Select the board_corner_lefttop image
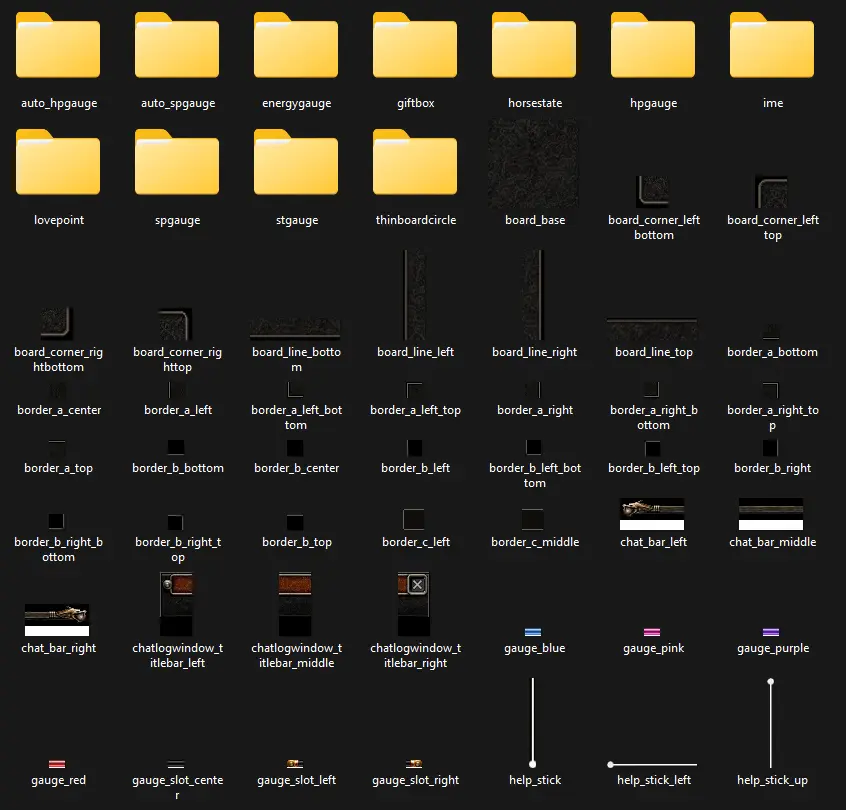 (x=772, y=192)
